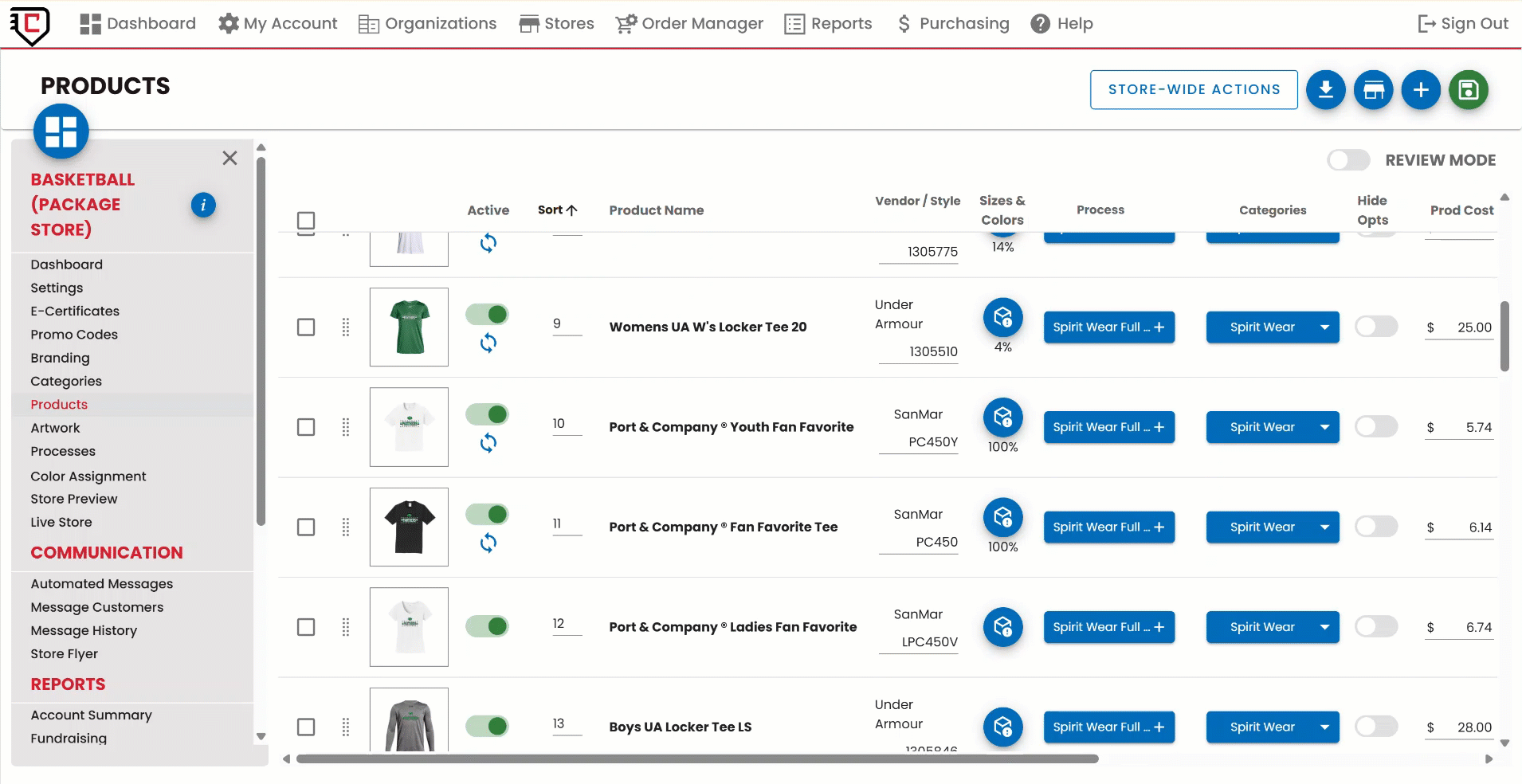Open Sizes & Colors for Youth Fan Favorite
Image resolution: width=1522 pixels, height=784 pixels.
tap(1002, 417)
